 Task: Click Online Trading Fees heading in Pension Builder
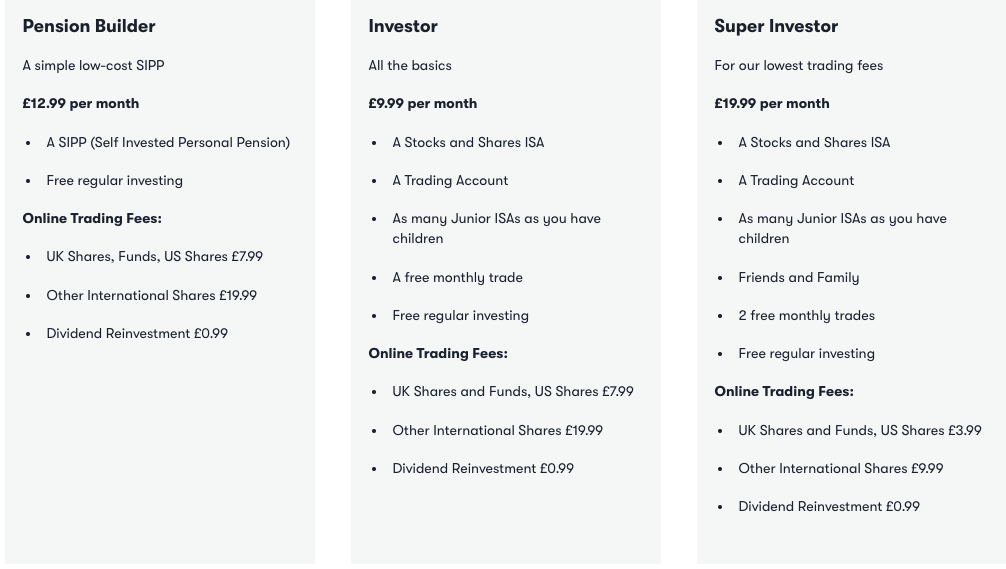coord(92,218)
